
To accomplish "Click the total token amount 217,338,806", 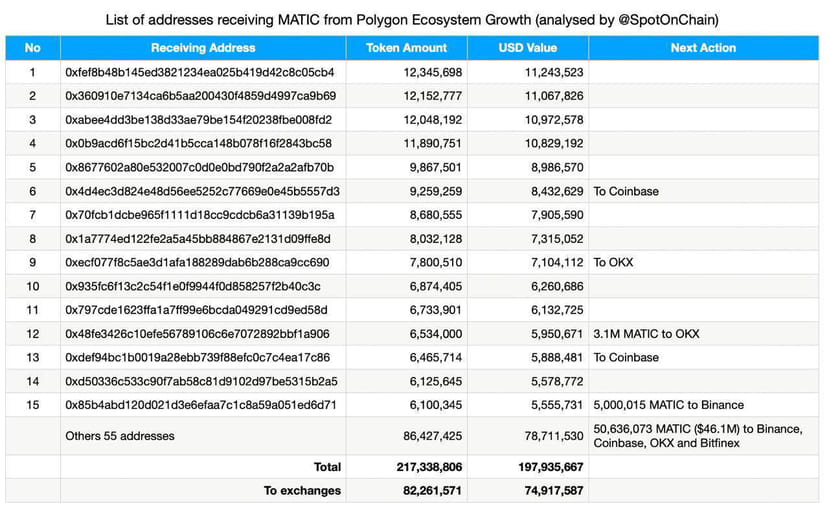I will pyautogui.click(x=429, y=467).
